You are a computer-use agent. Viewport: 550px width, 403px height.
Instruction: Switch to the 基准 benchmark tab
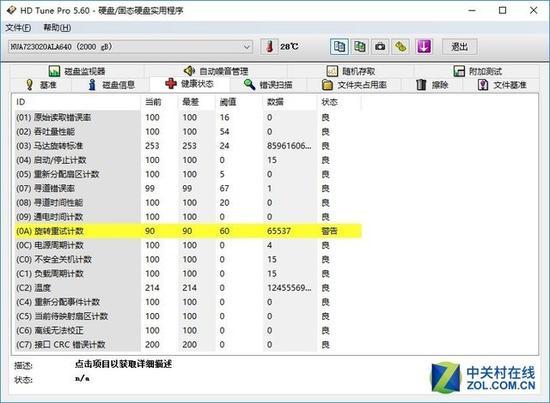tap(41, 85)
